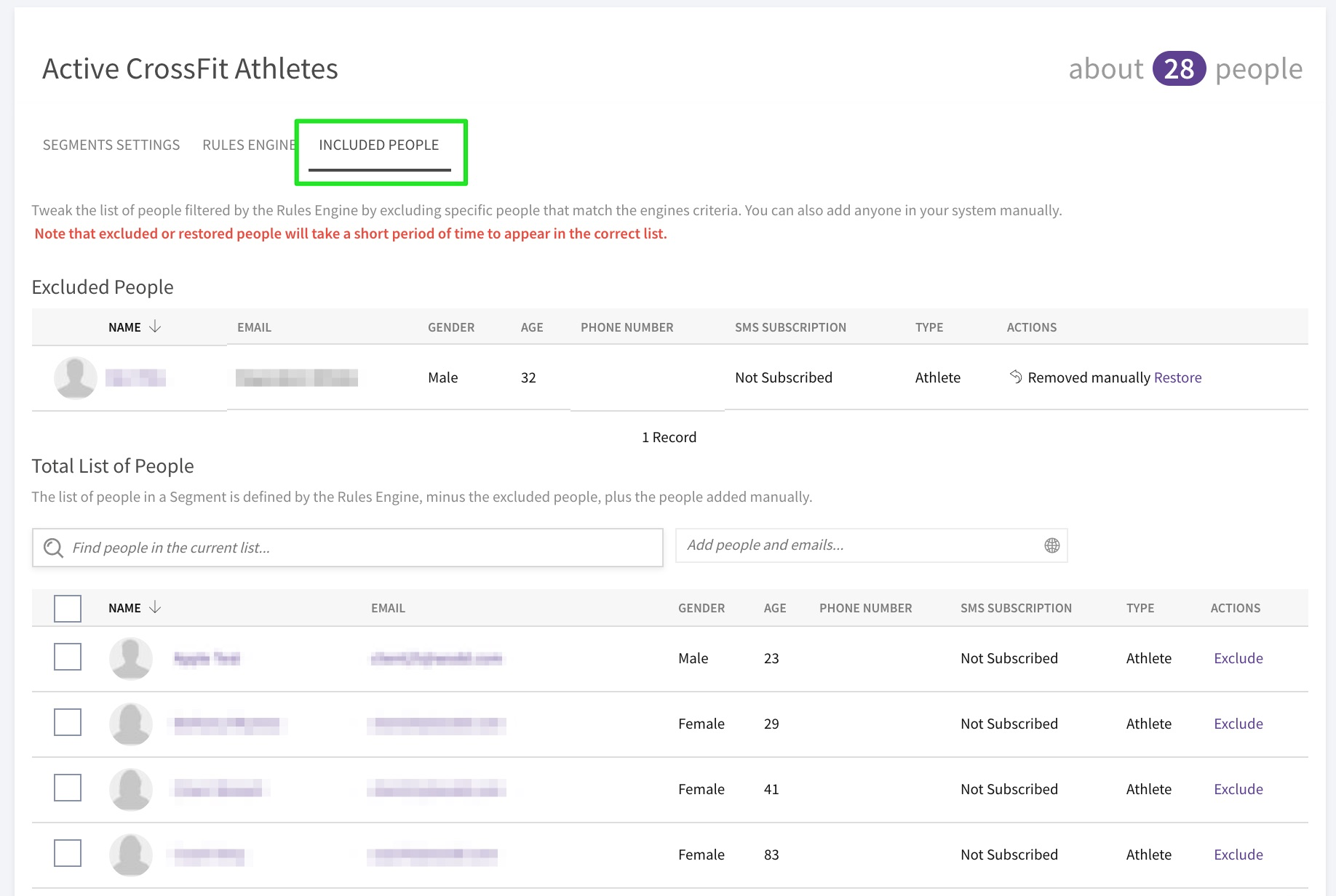
Task: Click SMS Subscription header in Total List table
Action: pyautogui.click(x=1016, y=608)
